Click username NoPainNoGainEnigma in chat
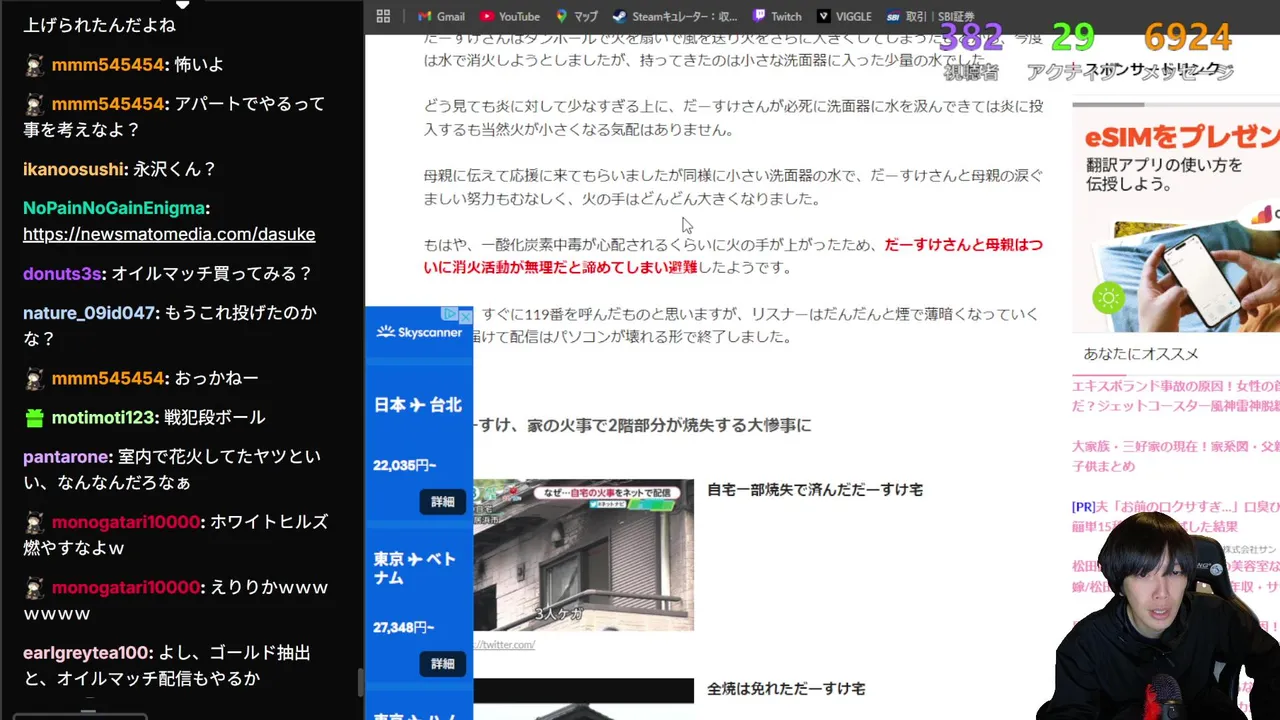 (x=114, y=209)
